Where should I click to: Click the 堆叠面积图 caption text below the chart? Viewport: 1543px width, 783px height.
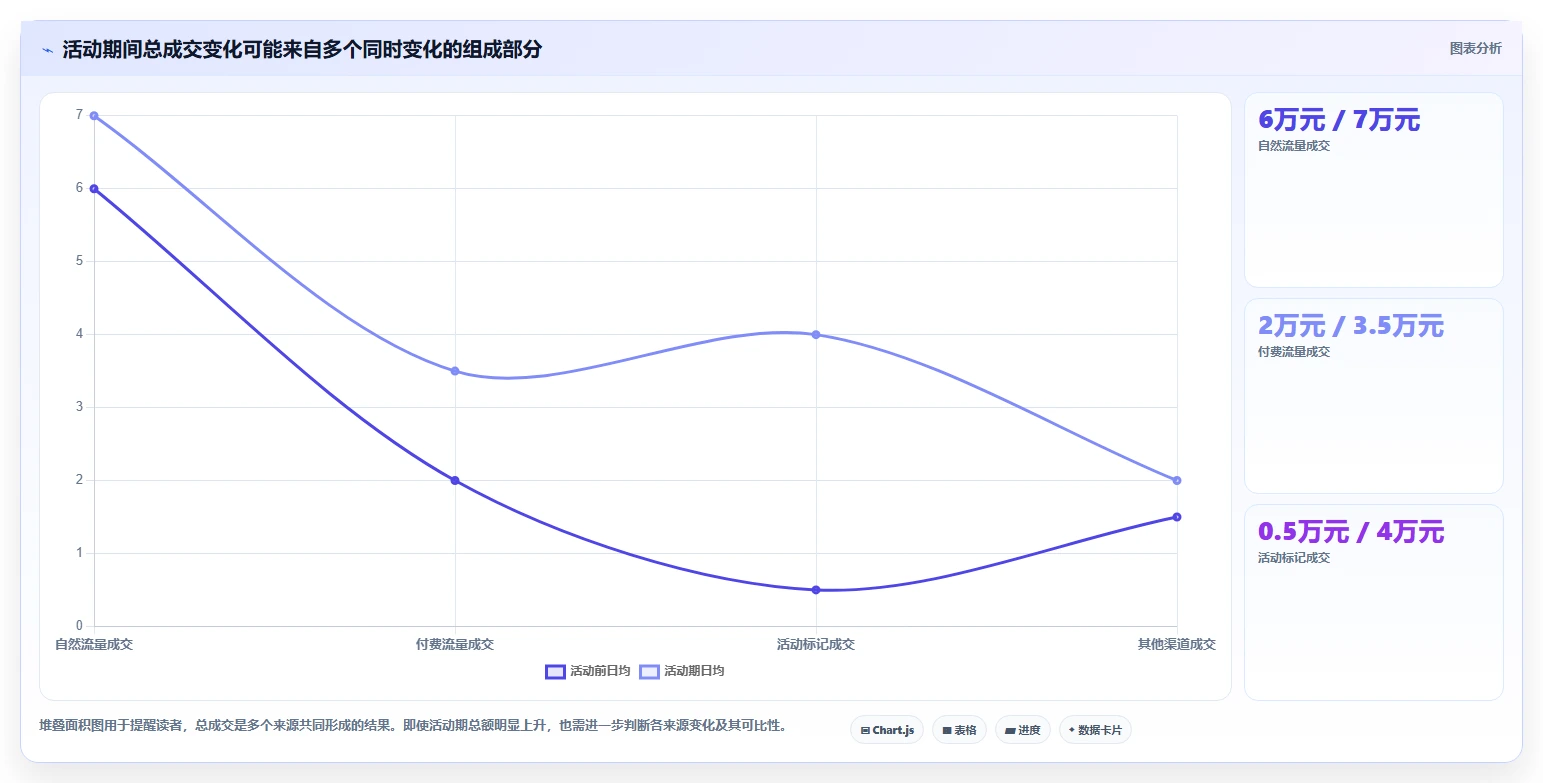click(413, 725)
